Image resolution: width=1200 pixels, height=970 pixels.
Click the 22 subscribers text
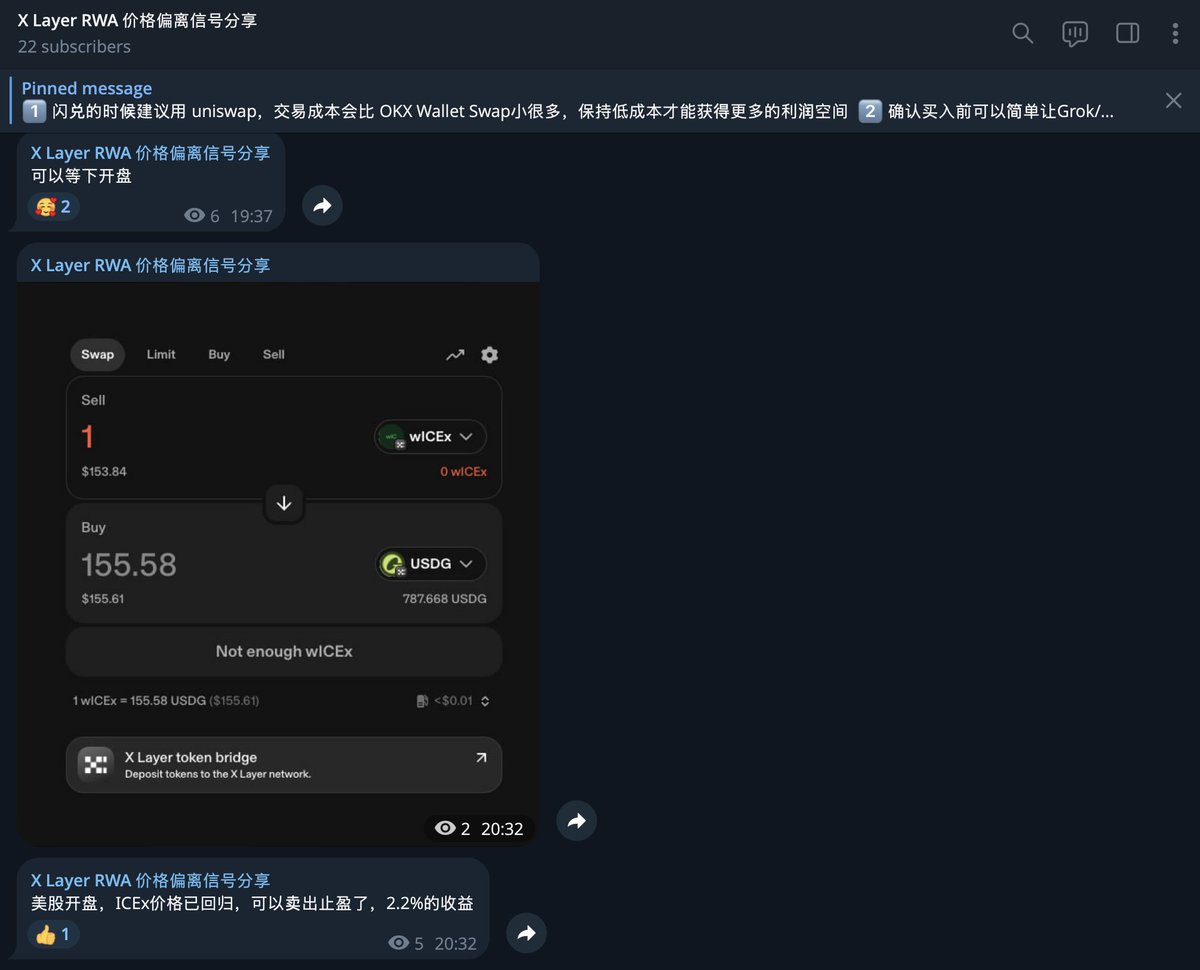[74, 47]
